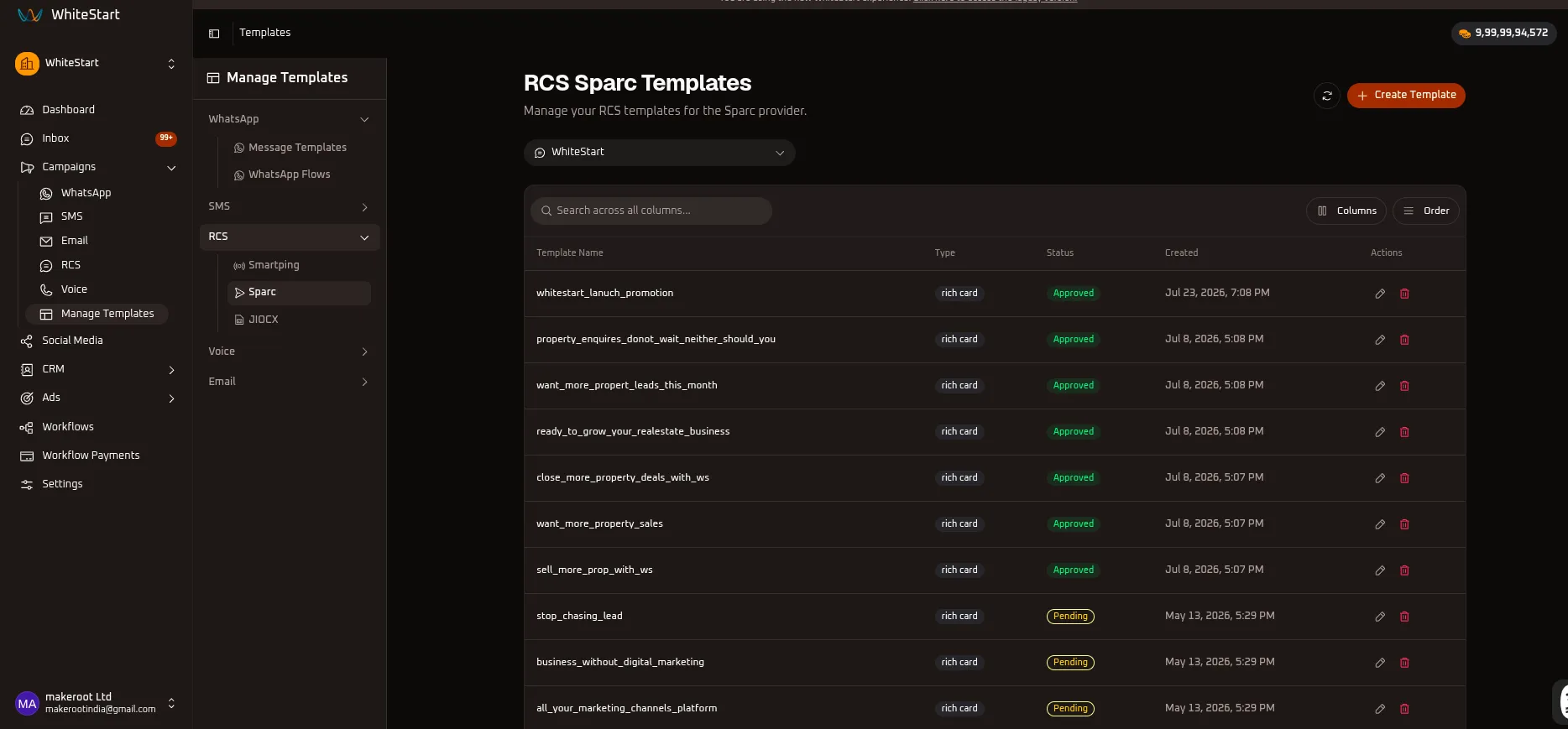Expand the SMS templates group
1568x729 pixels.
tap(290, 206)
